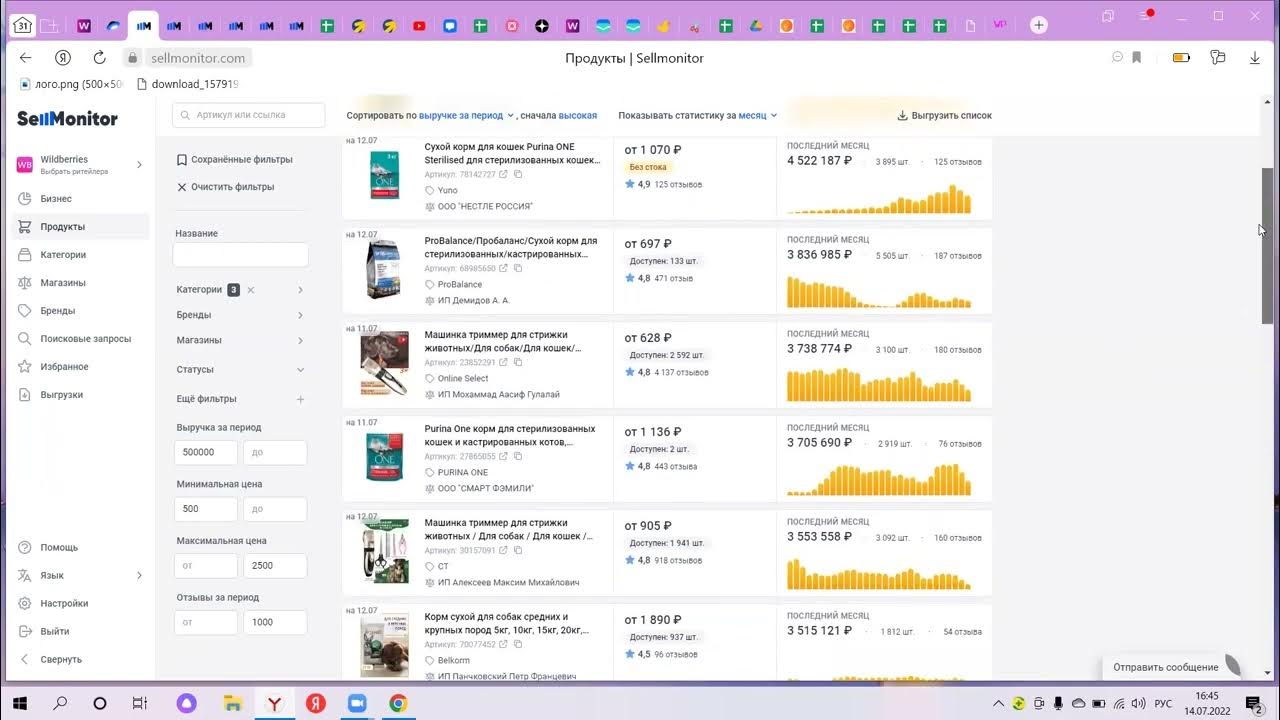Toggle sort order 'высокая' link
1280x720 pixels.
click(x=578, y=115)
